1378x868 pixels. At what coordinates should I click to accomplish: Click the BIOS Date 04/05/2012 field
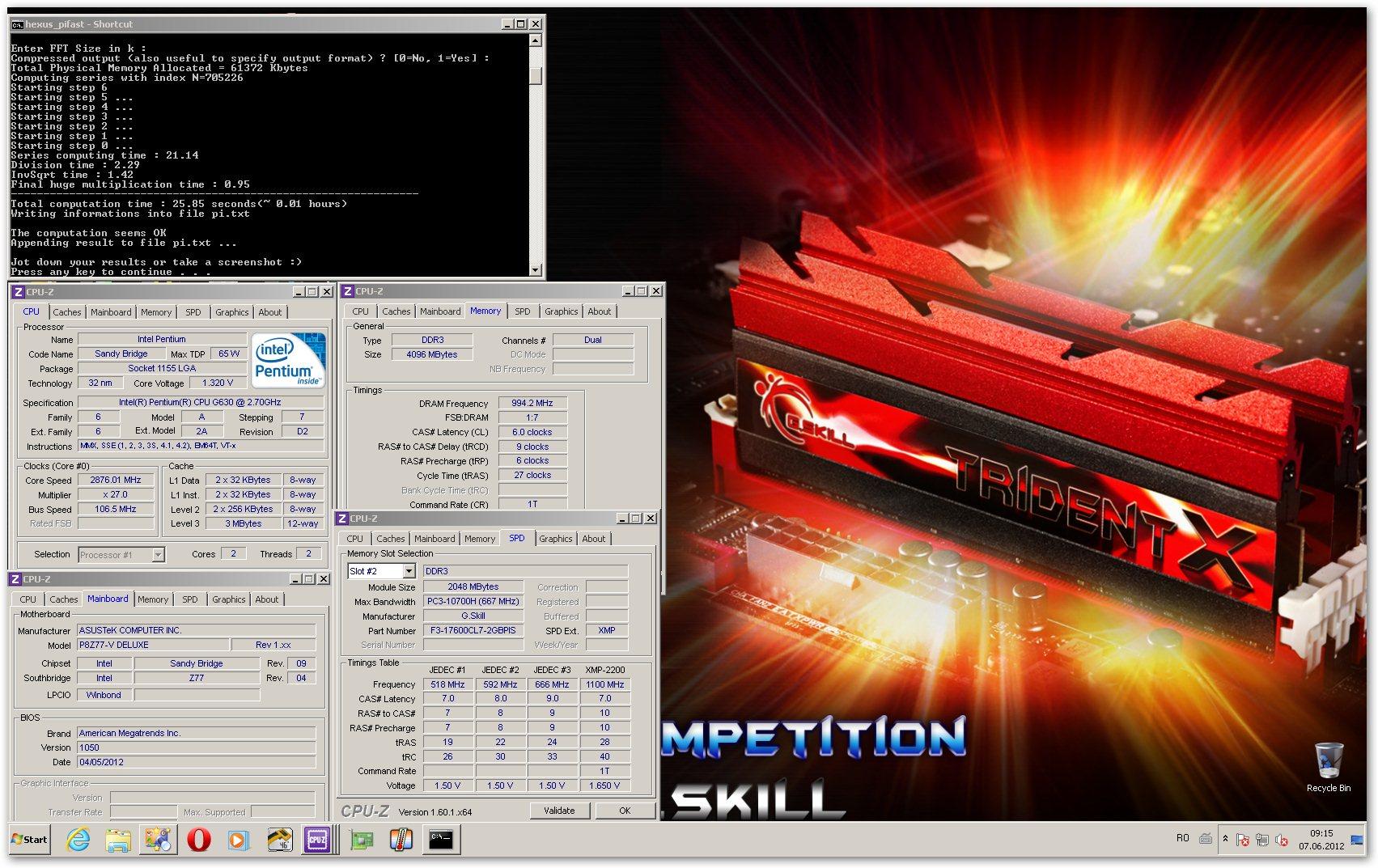[x=196, y=762]
